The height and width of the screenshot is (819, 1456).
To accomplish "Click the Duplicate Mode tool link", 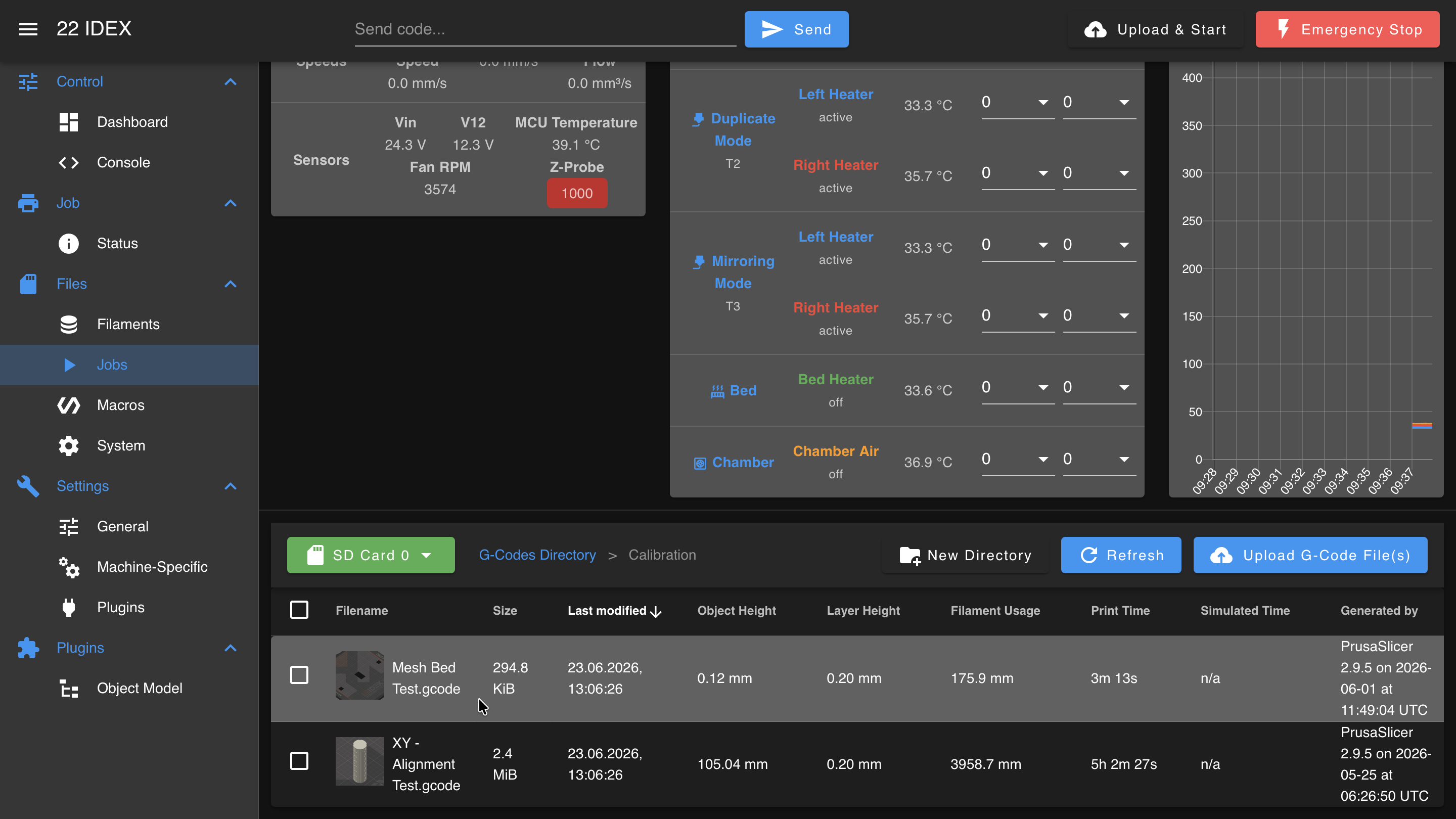I will [733, 130].
